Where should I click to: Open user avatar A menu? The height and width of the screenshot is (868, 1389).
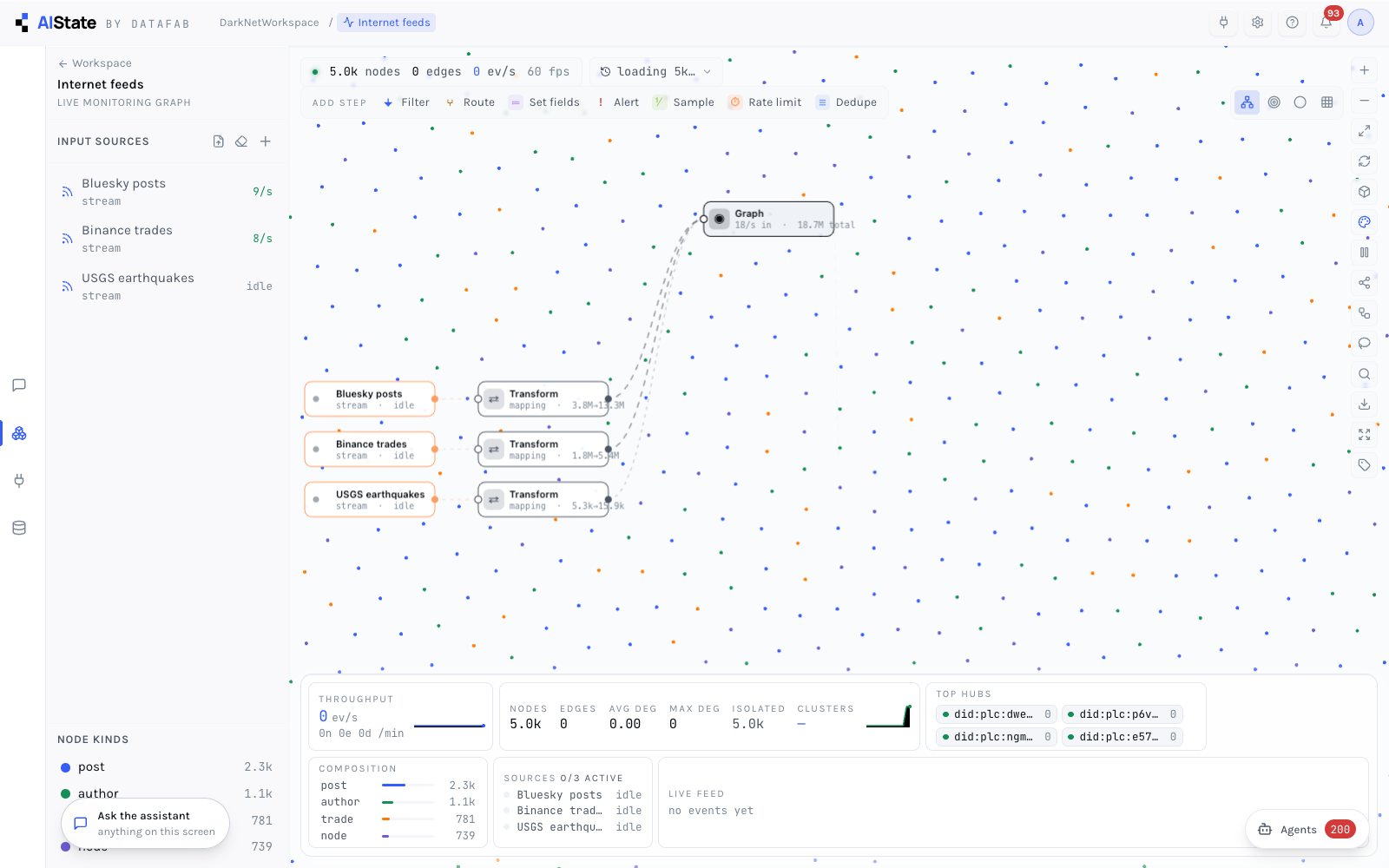point(1360,23)
